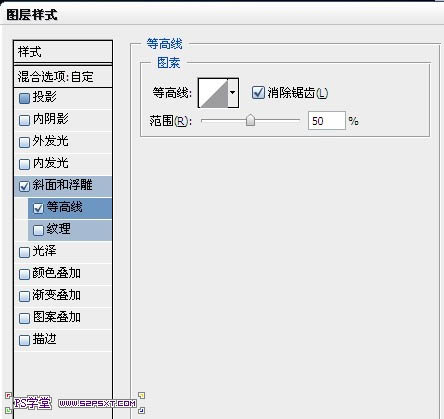Viewport: 444px width, 419px height.
Task: Enable the 纹理 checkbox
Action: tap(38, 230)
